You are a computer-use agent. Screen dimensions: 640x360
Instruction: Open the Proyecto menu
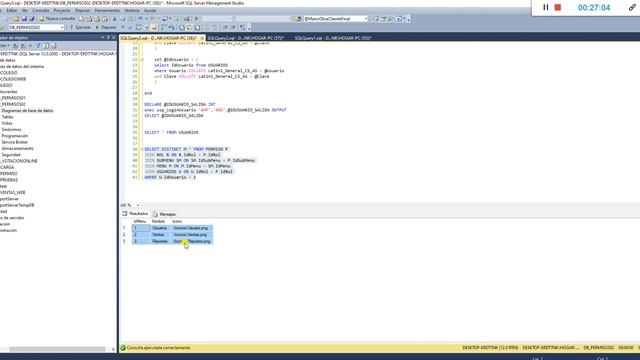click(x=62, y=11)
